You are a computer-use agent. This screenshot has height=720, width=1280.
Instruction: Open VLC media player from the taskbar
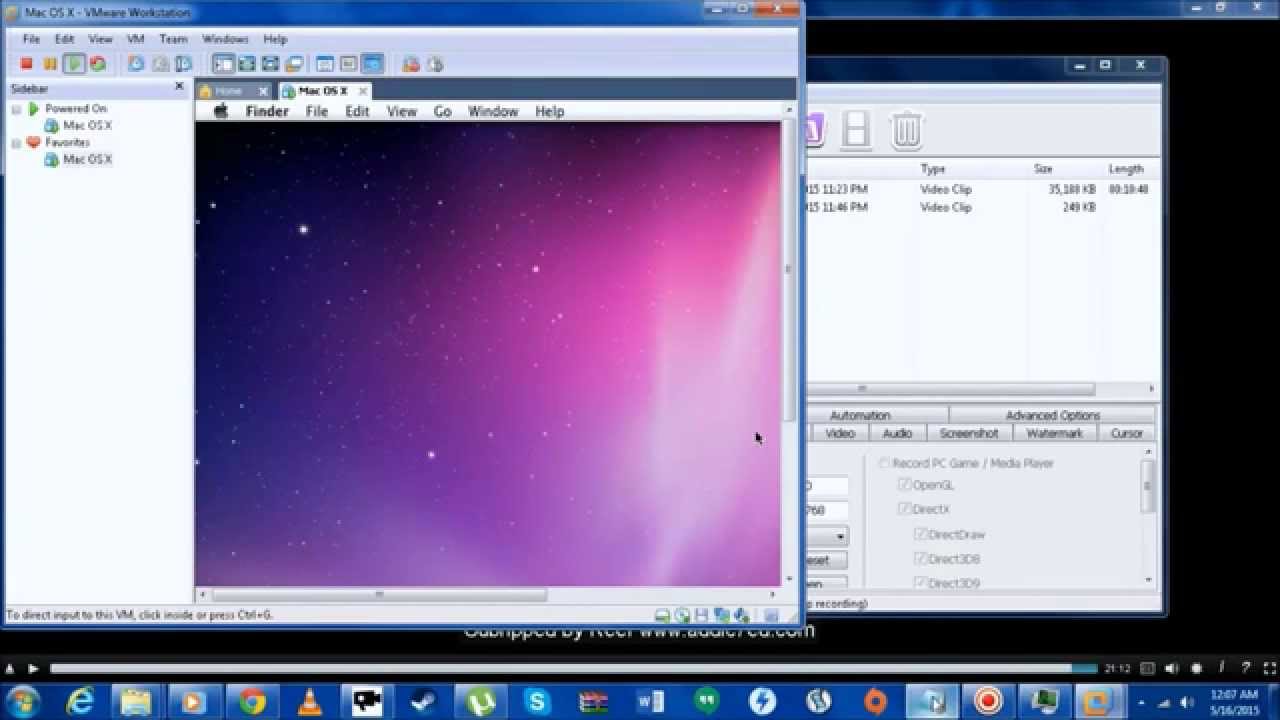pyautogui.click(x=309, y=701)
